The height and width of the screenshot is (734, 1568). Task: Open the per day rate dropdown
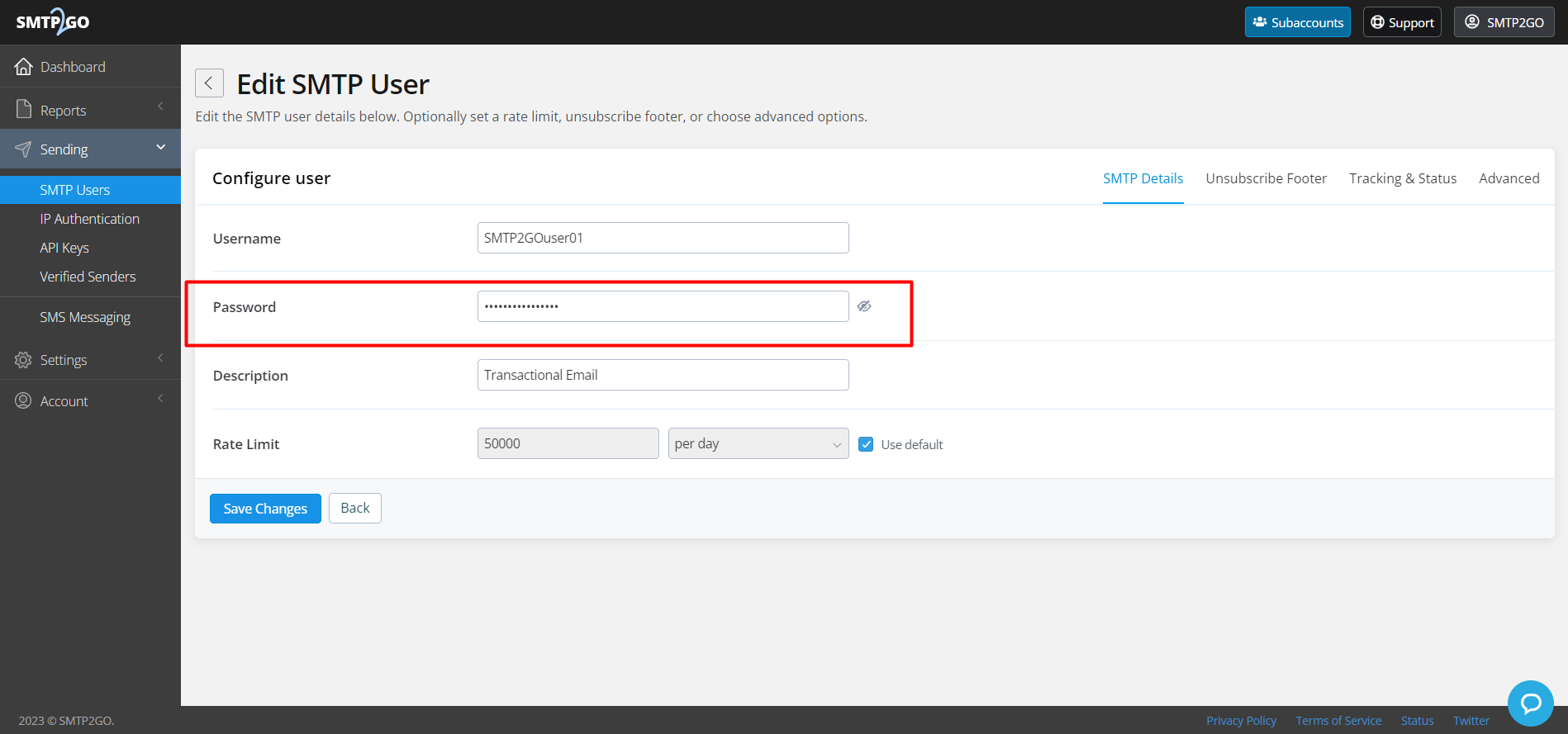pyautogui.click(x=758, y=443)
